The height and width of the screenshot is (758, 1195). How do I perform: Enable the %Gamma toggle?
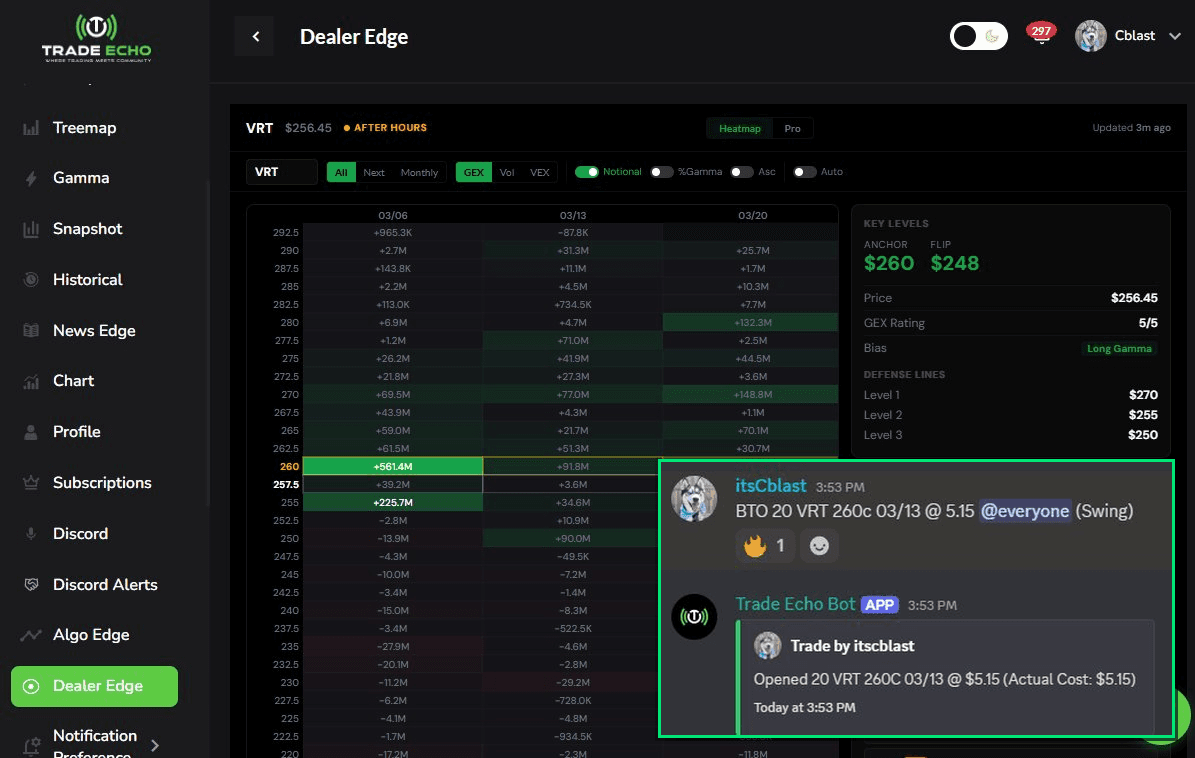[x=662, y=172]
